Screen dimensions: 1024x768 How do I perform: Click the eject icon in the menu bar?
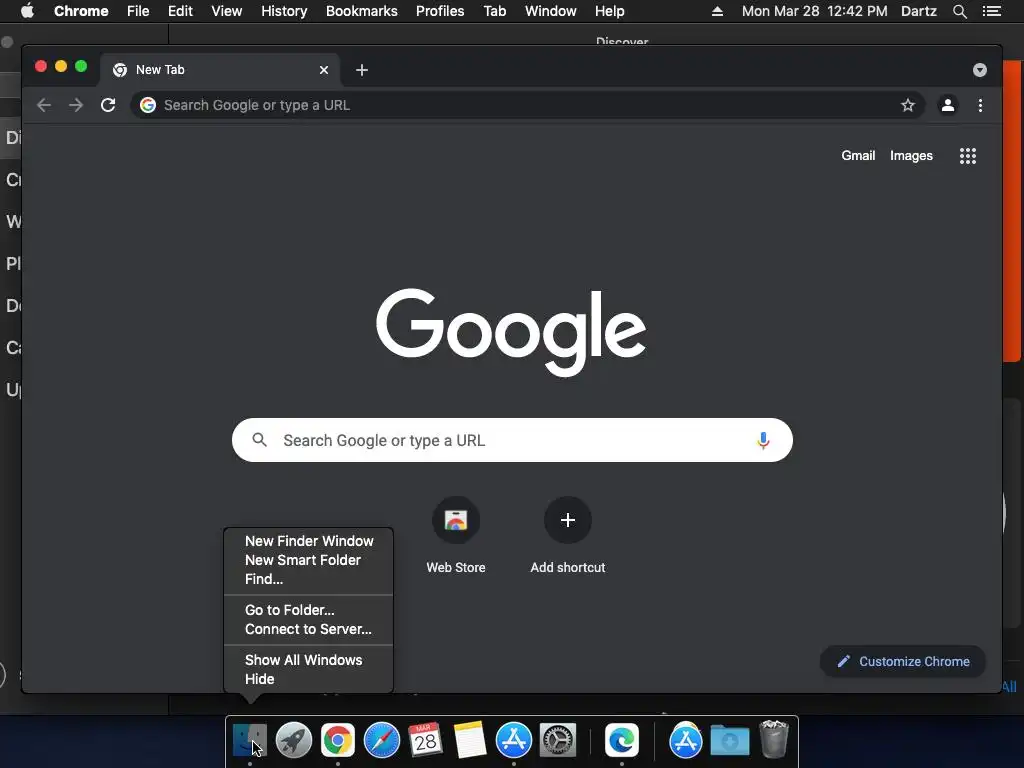tap(717, 11)
